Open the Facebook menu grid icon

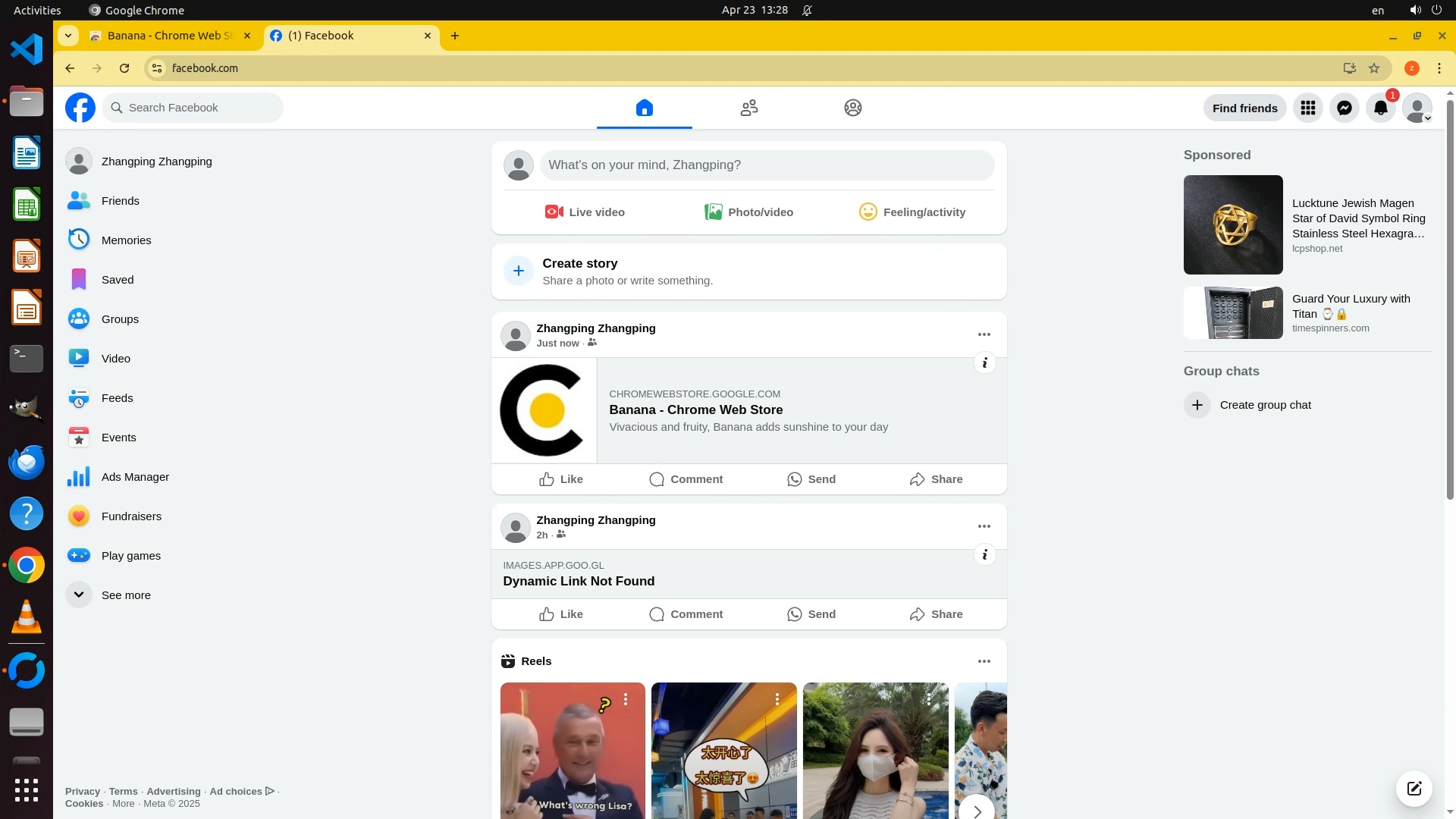[1307, 108]
